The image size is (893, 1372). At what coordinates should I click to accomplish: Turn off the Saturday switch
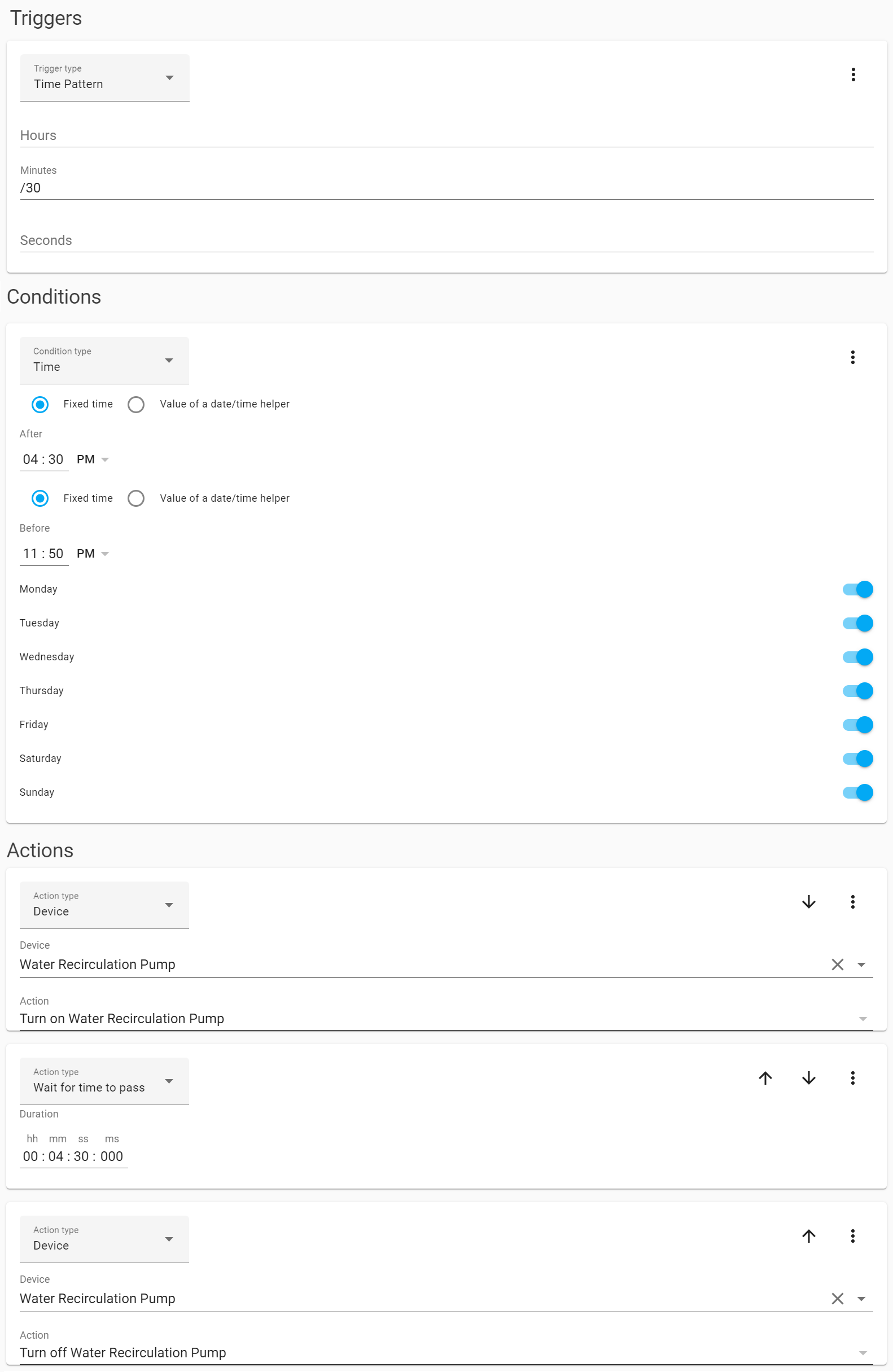click(x=857, y=759)
